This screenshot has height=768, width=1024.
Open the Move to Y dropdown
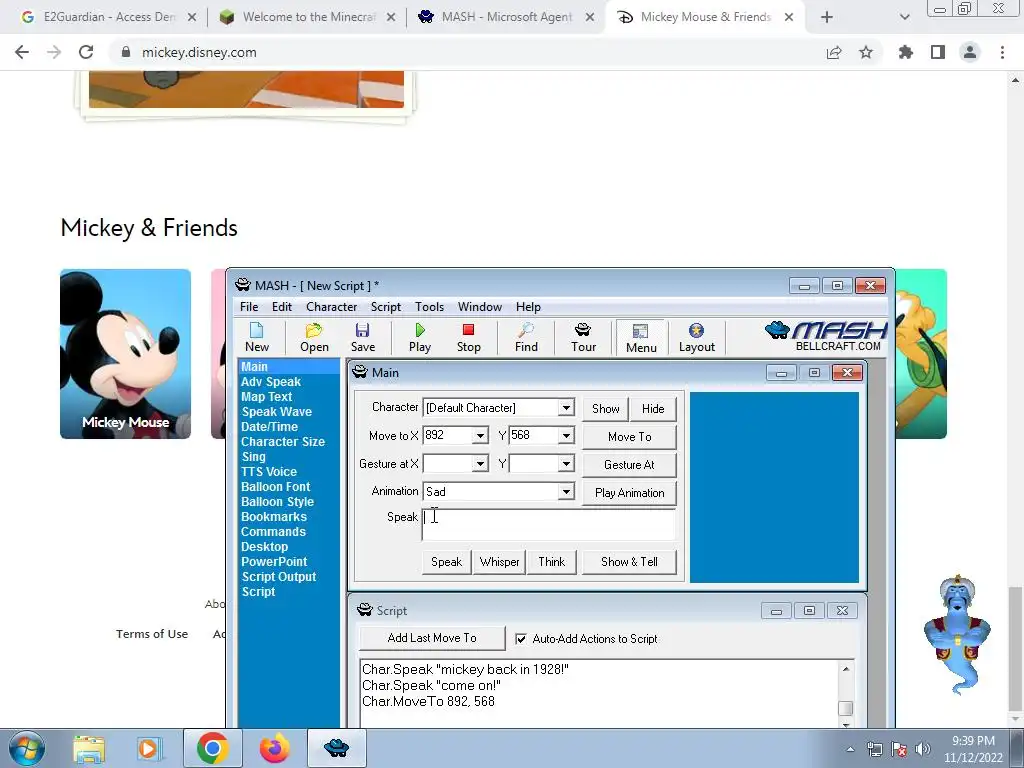[x=566, y=435]
